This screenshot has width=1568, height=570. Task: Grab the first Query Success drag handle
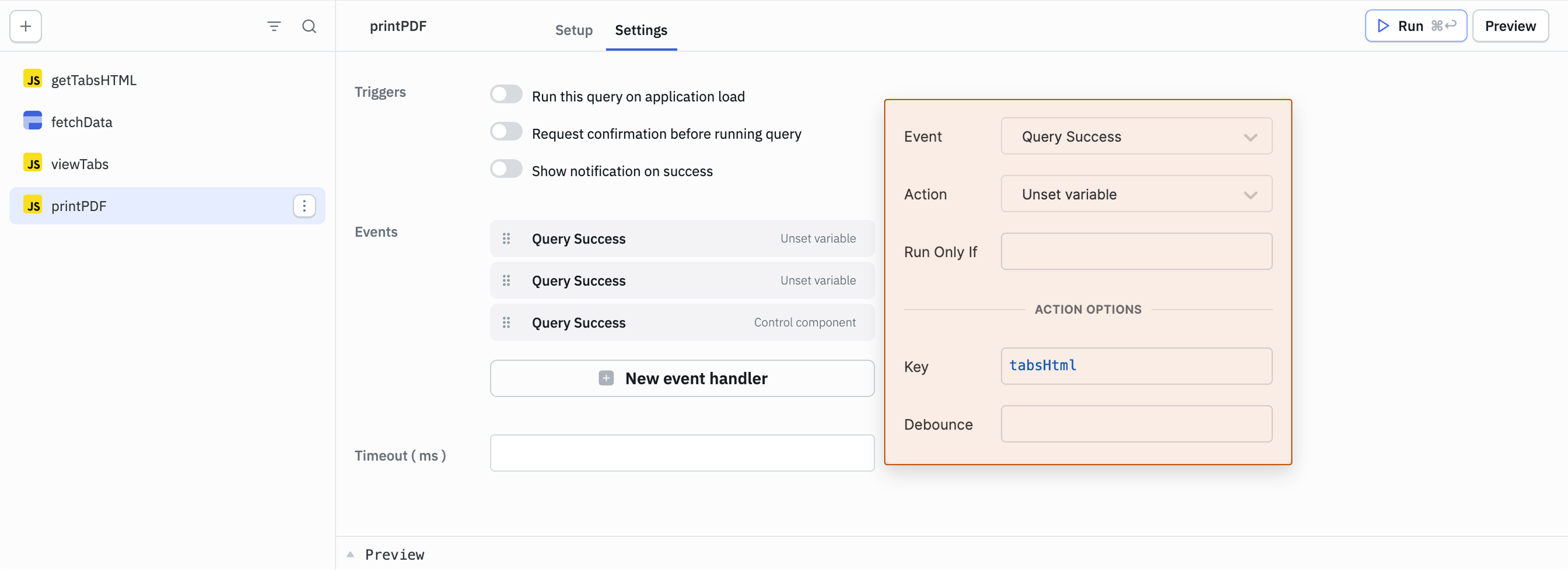506,238
